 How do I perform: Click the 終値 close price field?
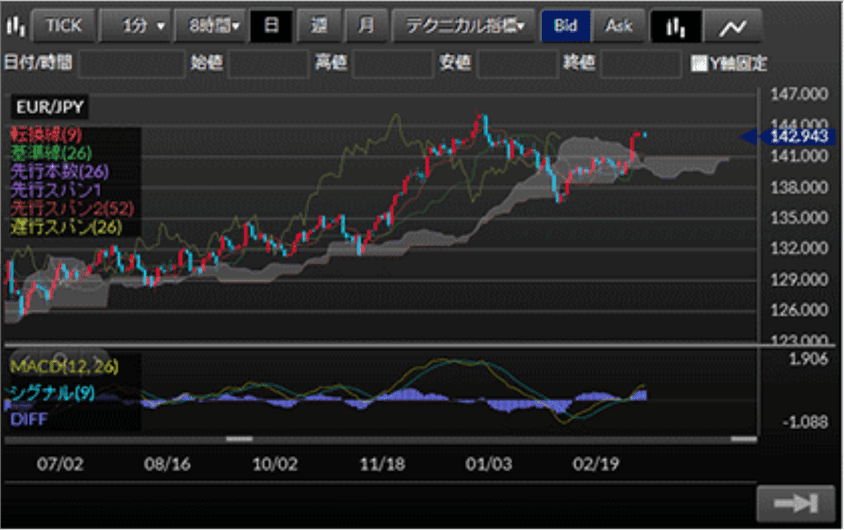click(x=641, y=63)
